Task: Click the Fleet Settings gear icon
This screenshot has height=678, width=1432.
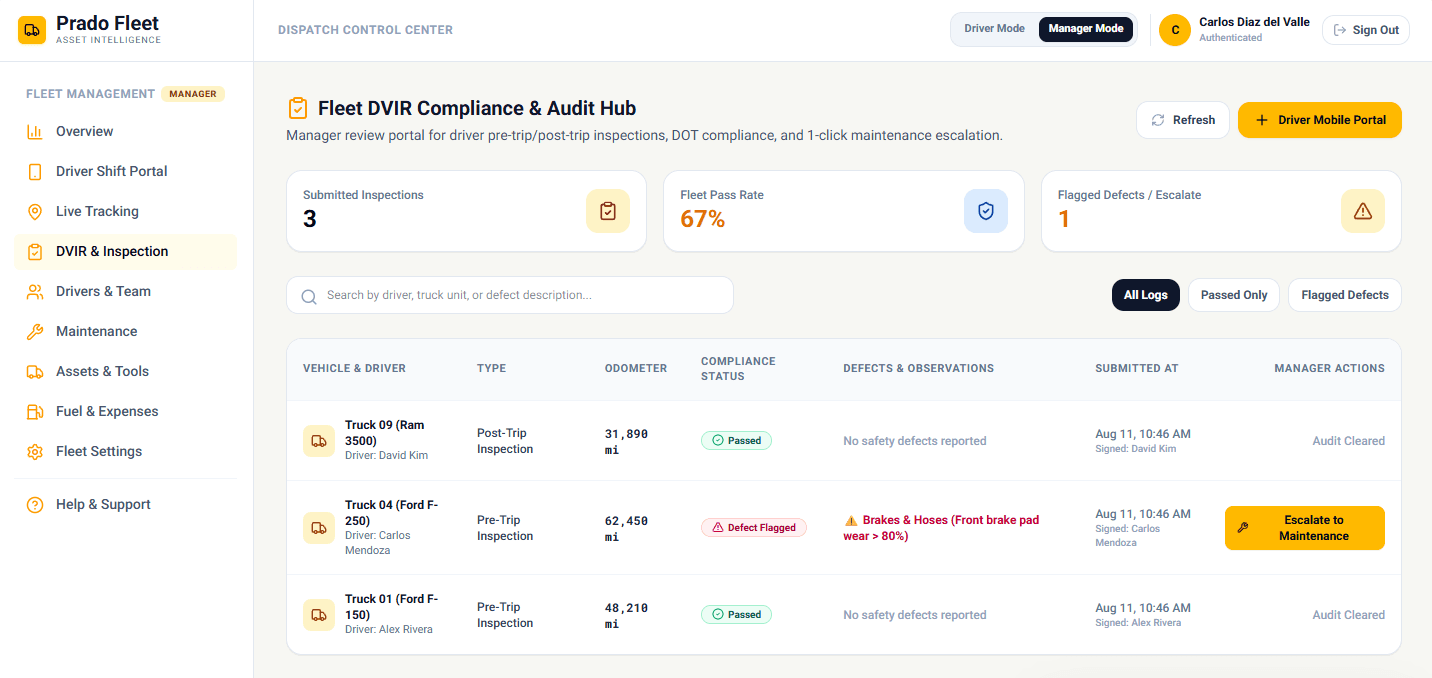Action: (x=35, y=452)
